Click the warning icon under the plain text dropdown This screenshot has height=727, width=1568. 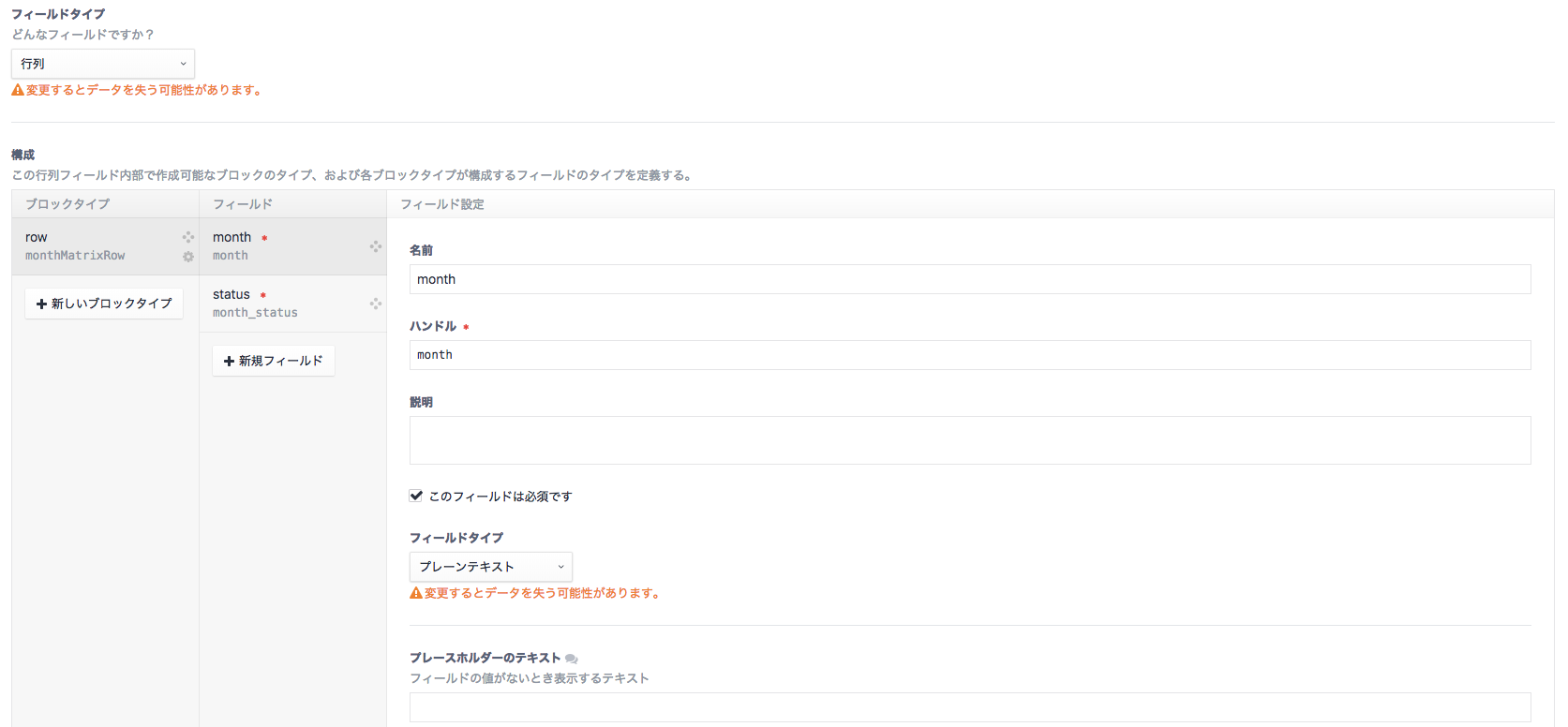416,593
